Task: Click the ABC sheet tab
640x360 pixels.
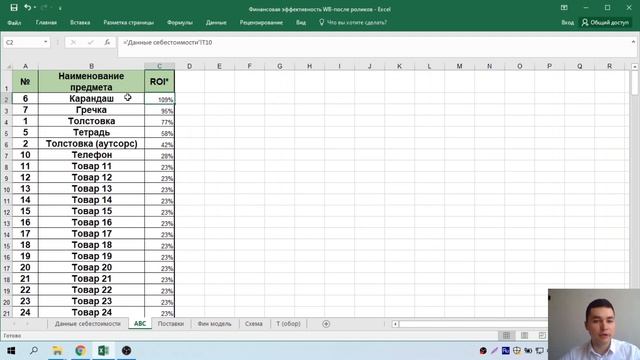Action: click(140, 324)
